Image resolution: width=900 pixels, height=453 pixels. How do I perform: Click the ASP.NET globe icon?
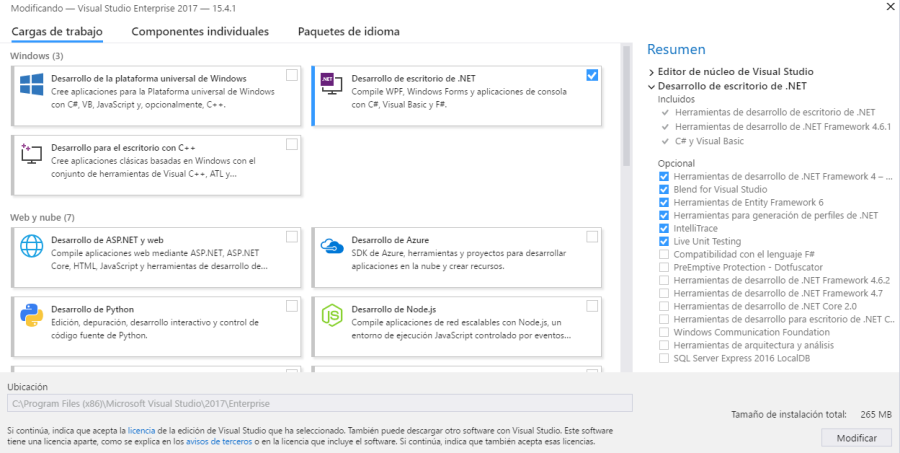point(32,246)
